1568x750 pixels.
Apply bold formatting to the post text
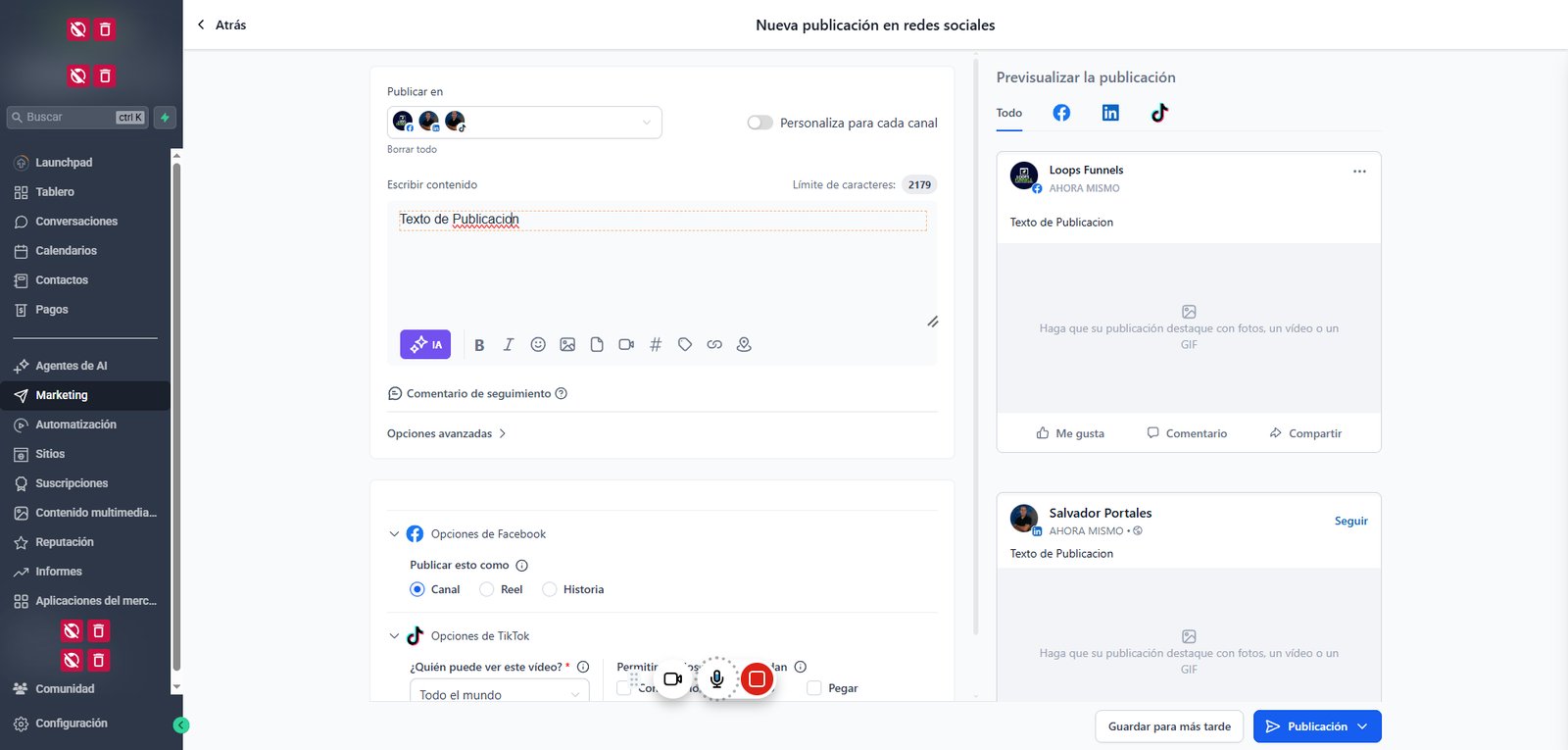[x=479, y=345]
